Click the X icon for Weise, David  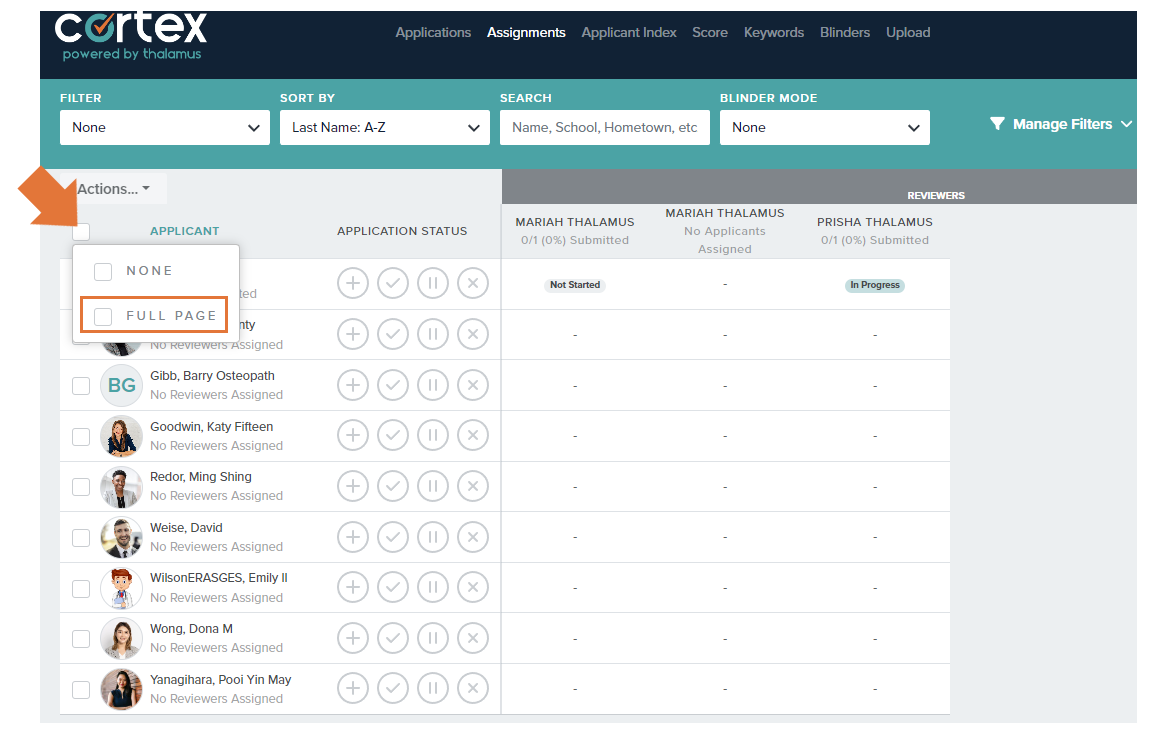473,536
